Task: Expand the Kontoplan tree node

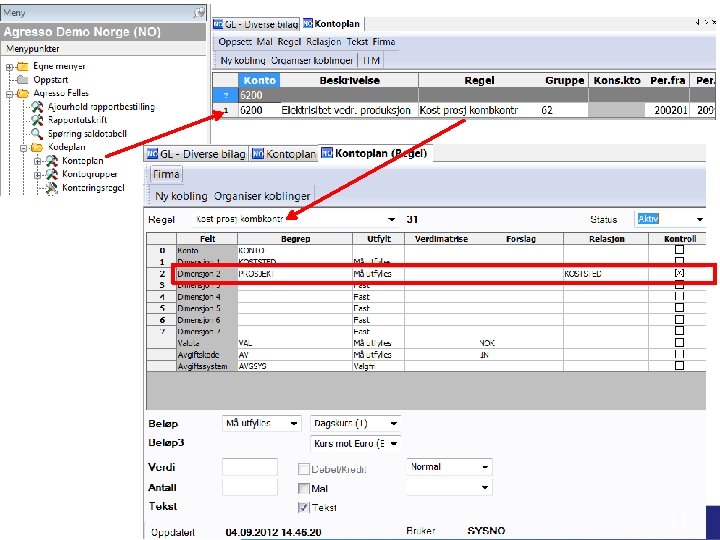Action: point(38,161)
